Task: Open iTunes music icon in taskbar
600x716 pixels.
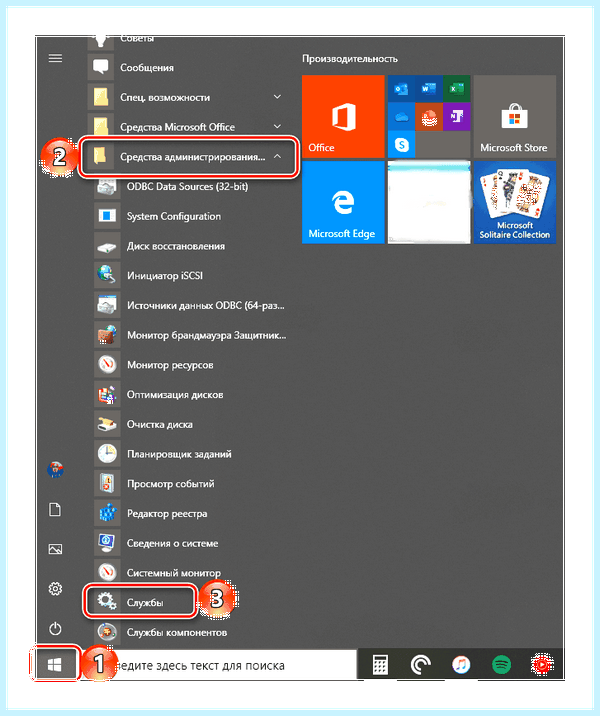Action: [461, 664]
